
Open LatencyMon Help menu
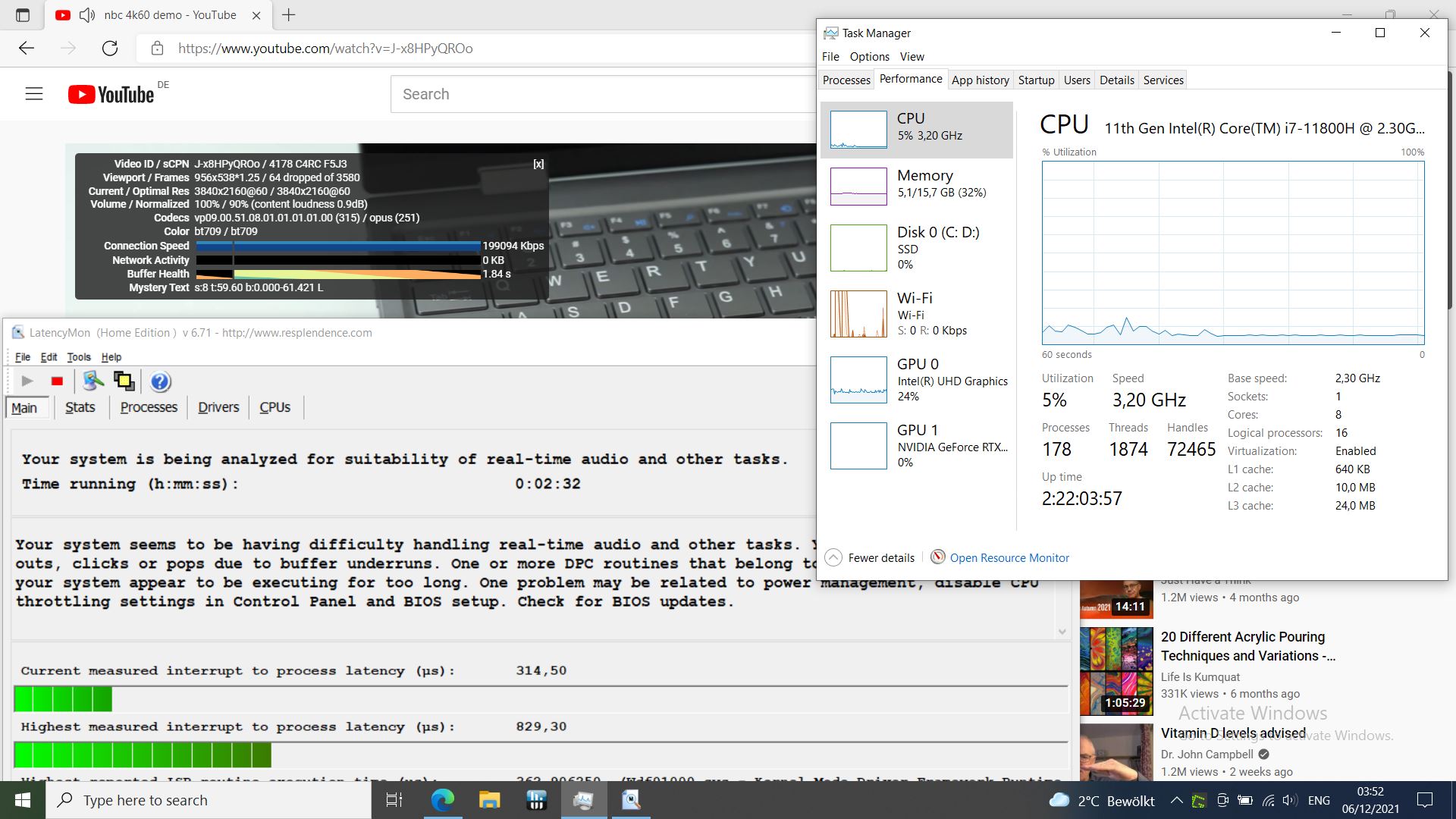point(111,356)
